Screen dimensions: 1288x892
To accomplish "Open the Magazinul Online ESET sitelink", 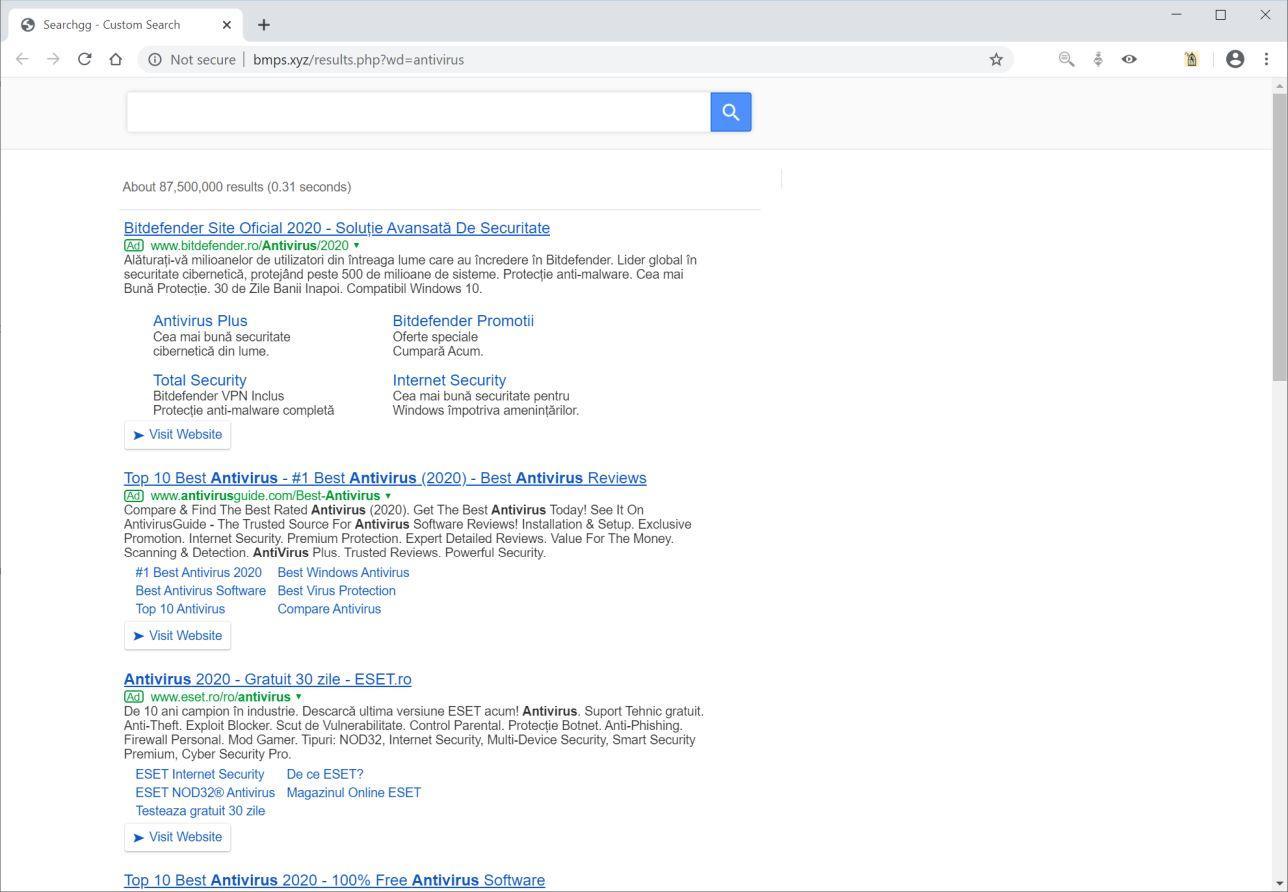I will click(x=354, y=793).
